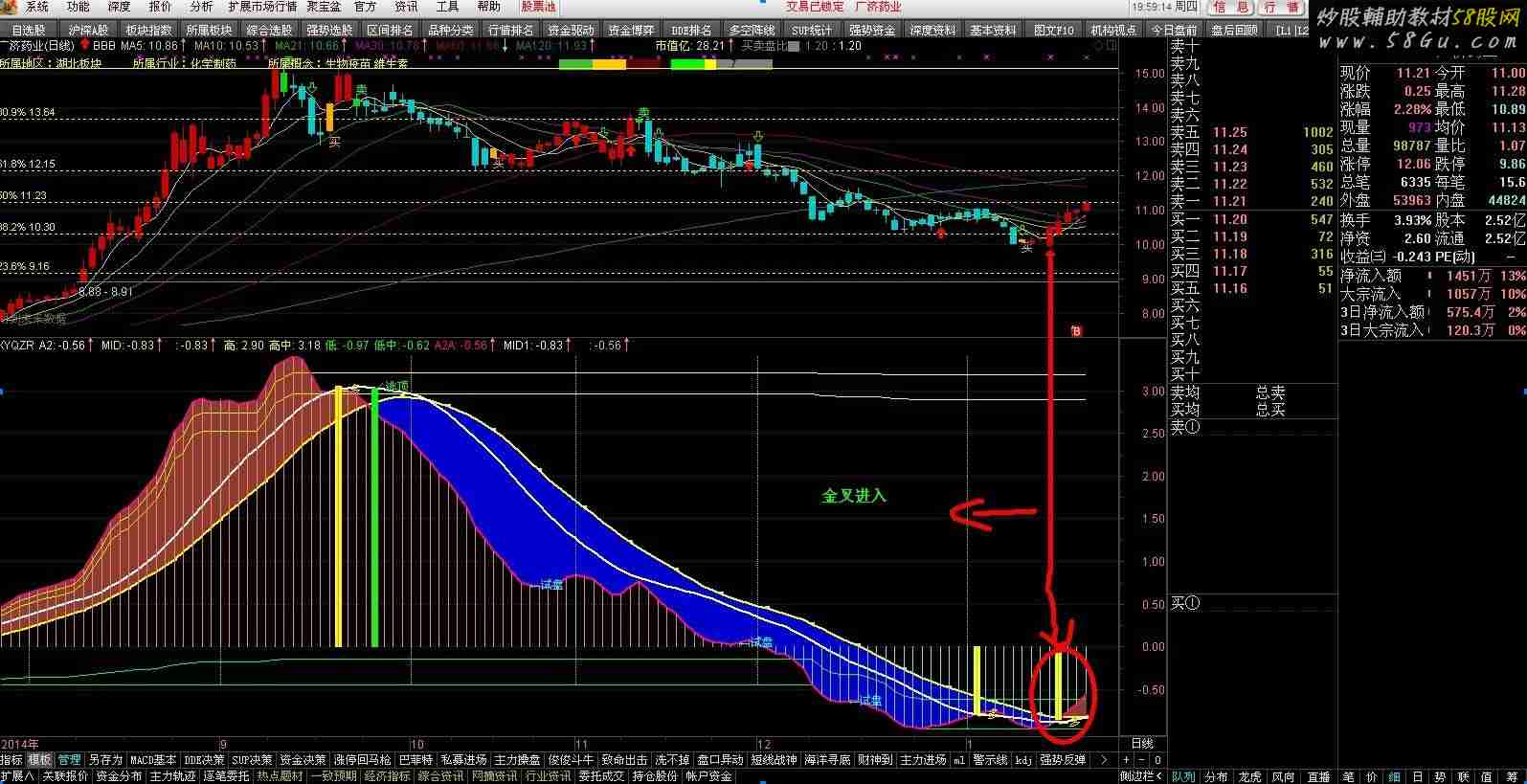Select the 队列 side tab
1527x784 pixels.
click(1184, 776)
